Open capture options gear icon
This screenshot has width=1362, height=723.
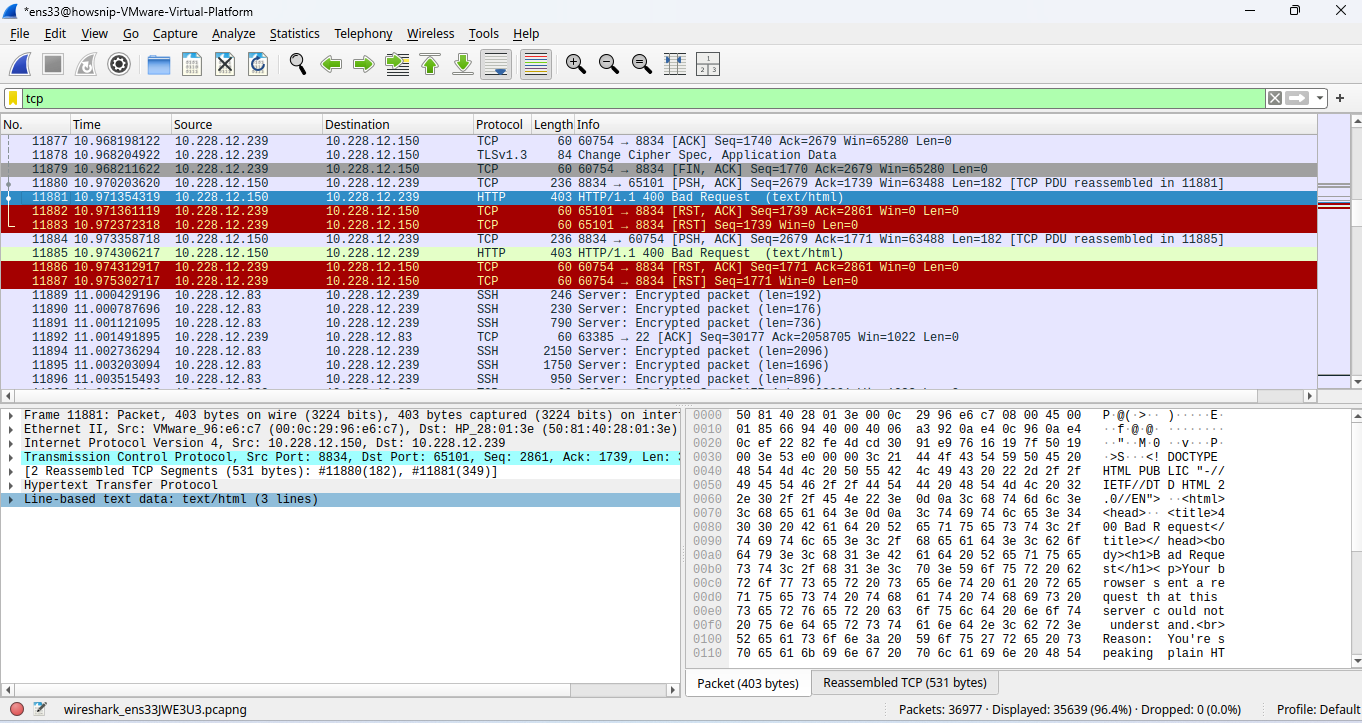(x=119, y=65)
